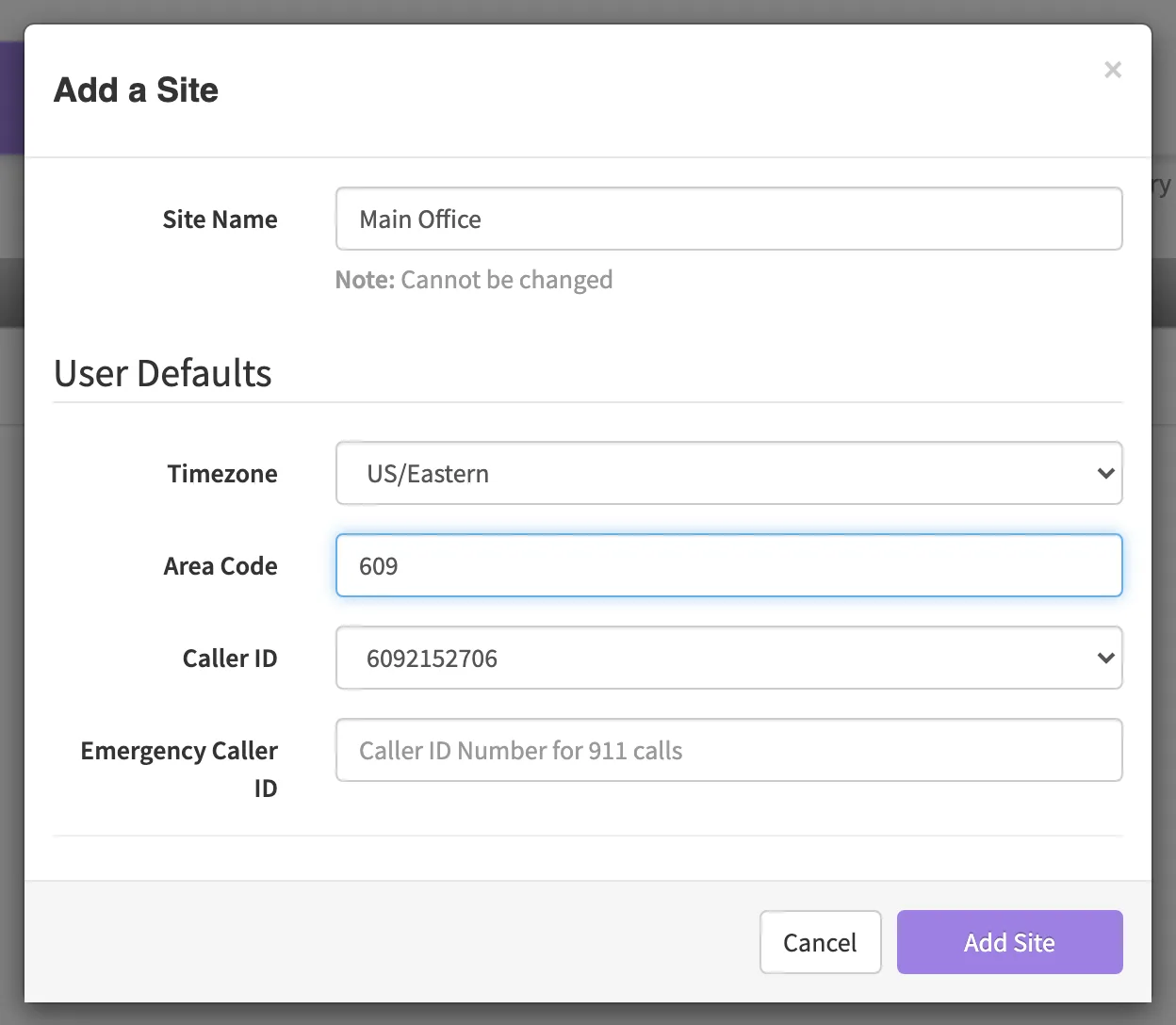Expand the Caller ID dropdown
Viewport: 1176px width, 1025px height.
click(x=728, y=658)
